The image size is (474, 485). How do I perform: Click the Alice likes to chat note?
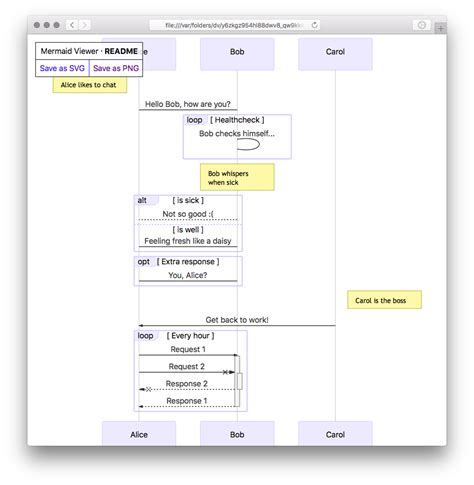90,85
